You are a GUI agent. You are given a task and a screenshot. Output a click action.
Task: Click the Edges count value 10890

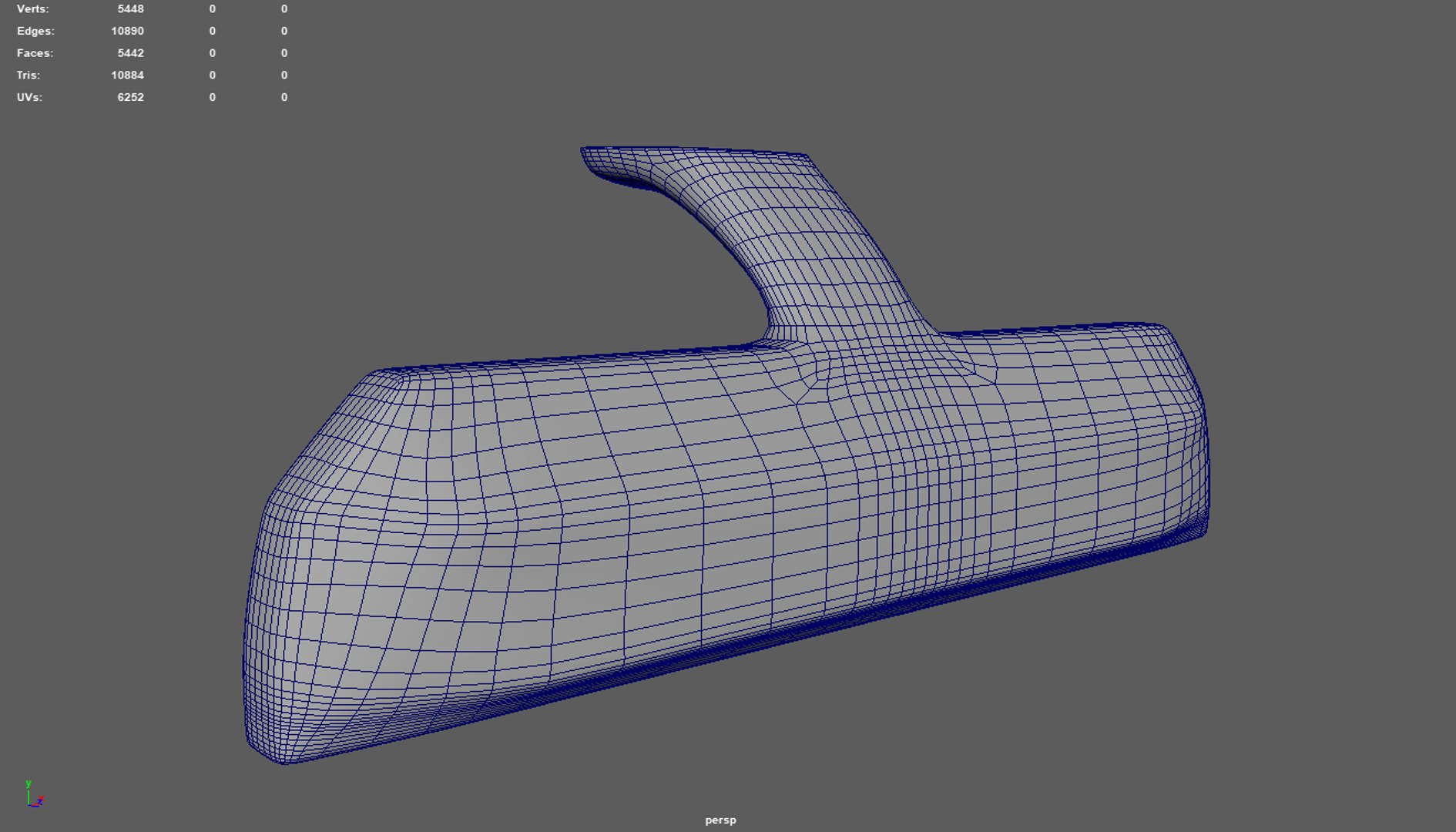tap(127, 32)
